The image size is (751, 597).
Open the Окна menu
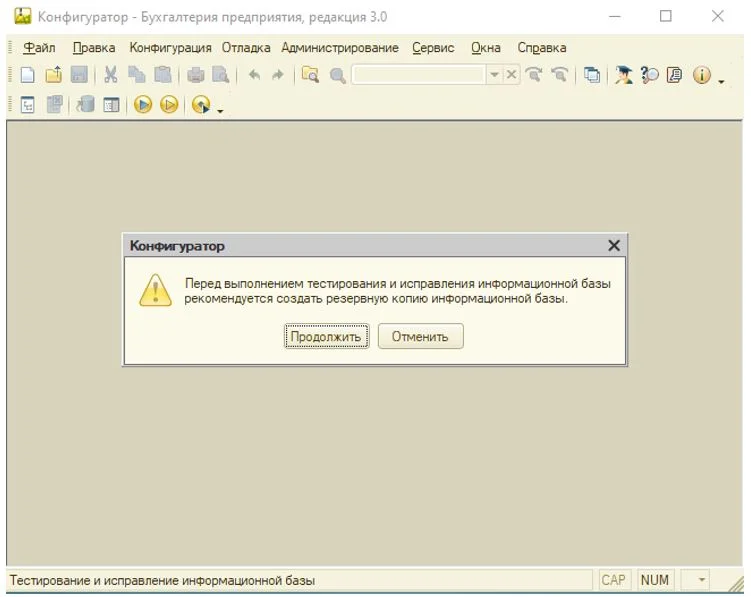(x=486, y=48)
